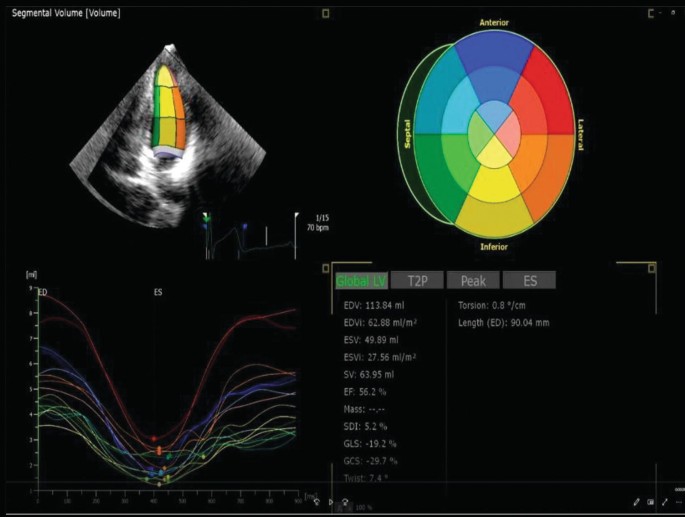Click the Anterior label on bullseye
Viewport: 685px width, 517px height.
494,23
